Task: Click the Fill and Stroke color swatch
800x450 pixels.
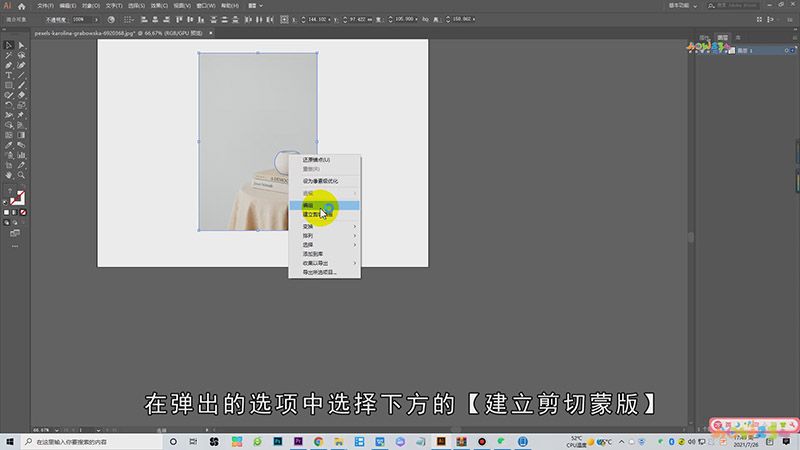Action: (16, 197)
